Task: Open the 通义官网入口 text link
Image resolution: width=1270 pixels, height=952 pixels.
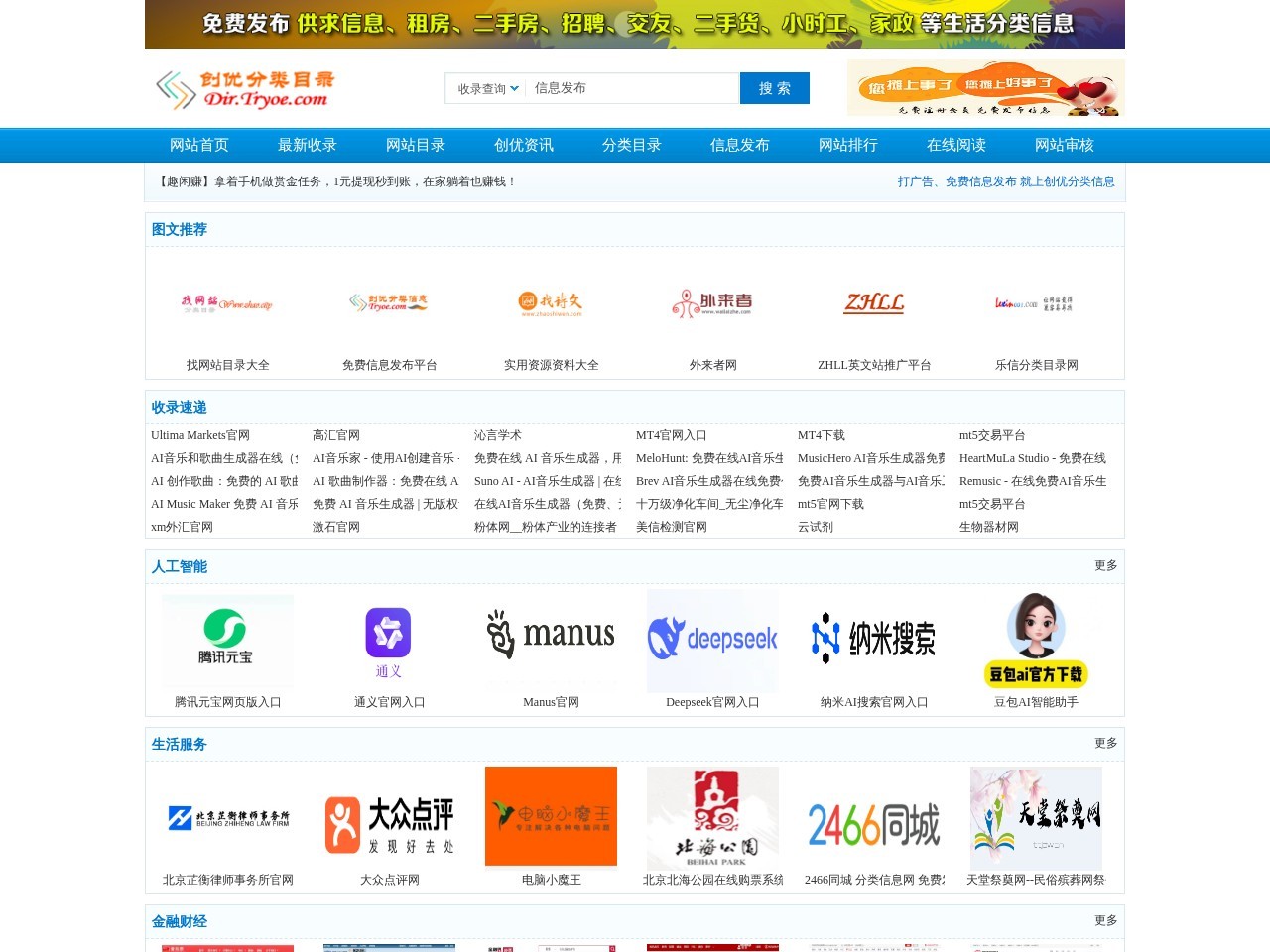Action: (x=390, y=702)
